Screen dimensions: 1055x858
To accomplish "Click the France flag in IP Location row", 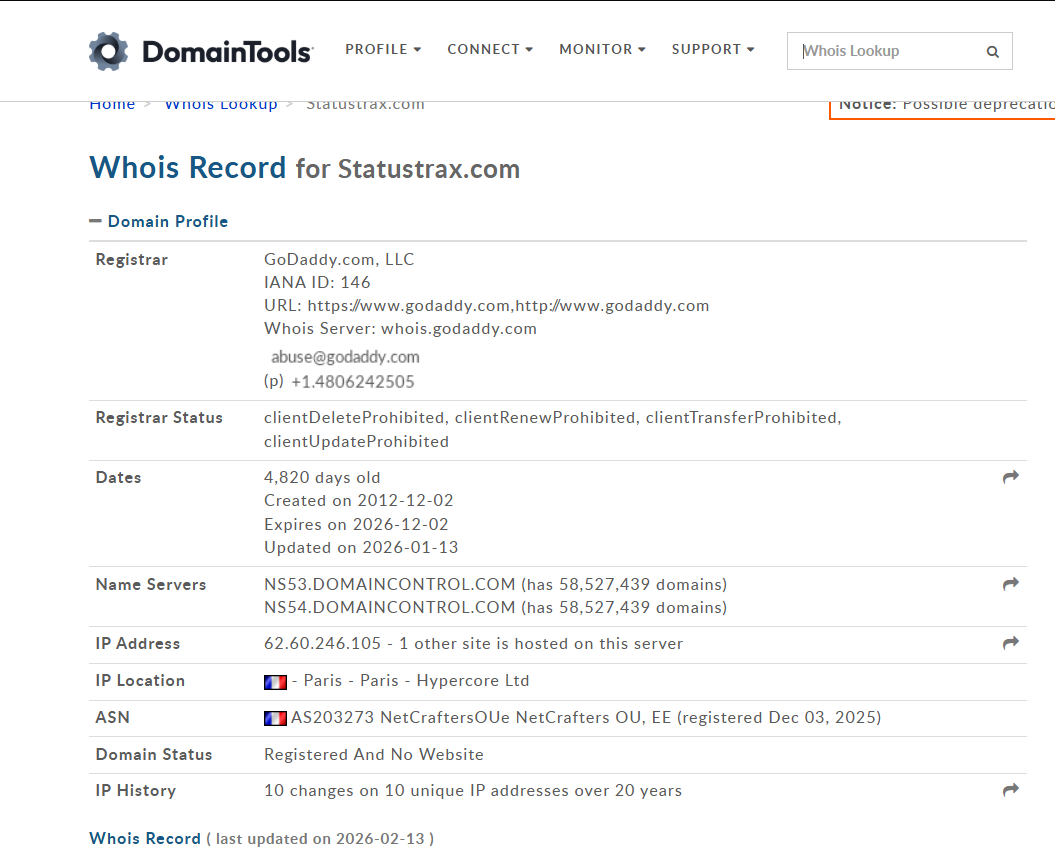I will click(275, 682).
